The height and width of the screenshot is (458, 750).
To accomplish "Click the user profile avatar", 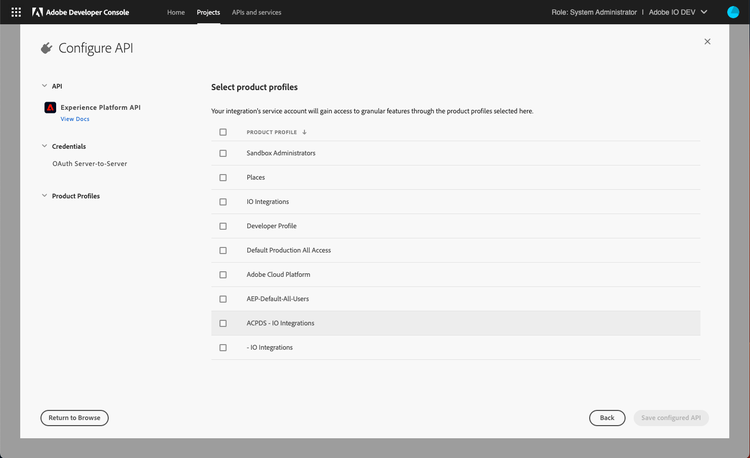I will point(732,12).
